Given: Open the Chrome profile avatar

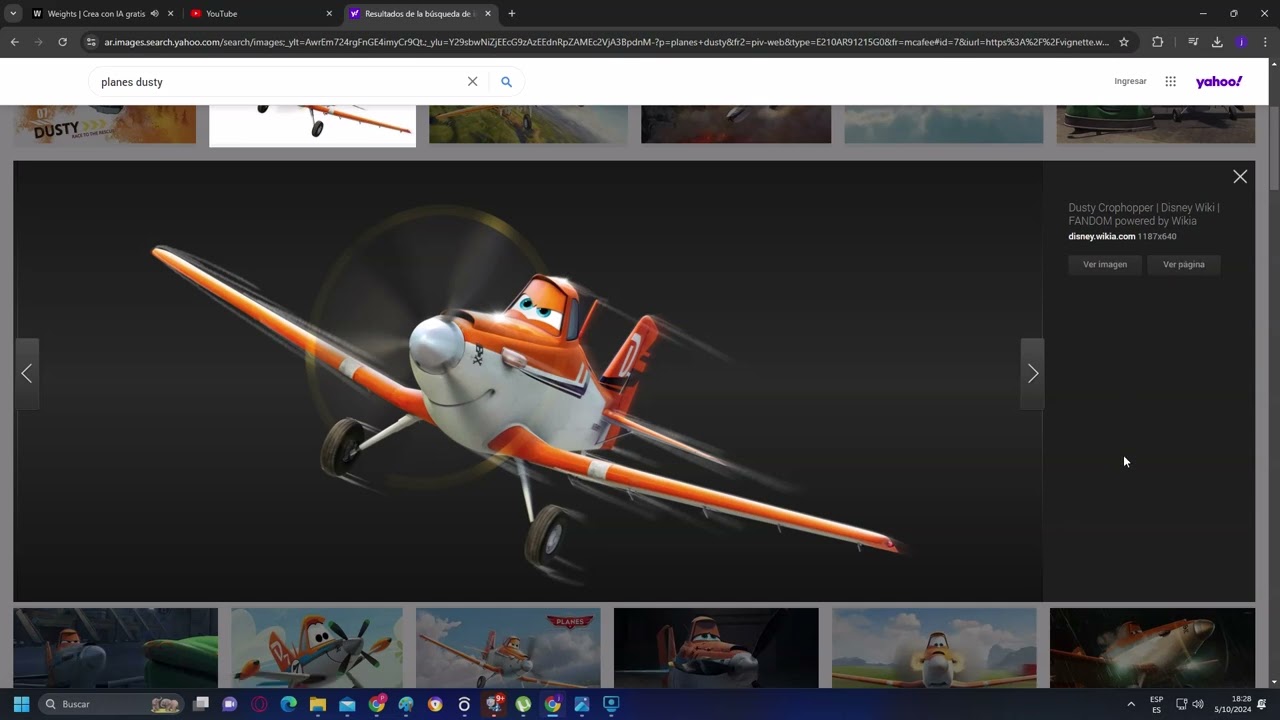Looking at the screenshot, I should [x=1241, y=42].
